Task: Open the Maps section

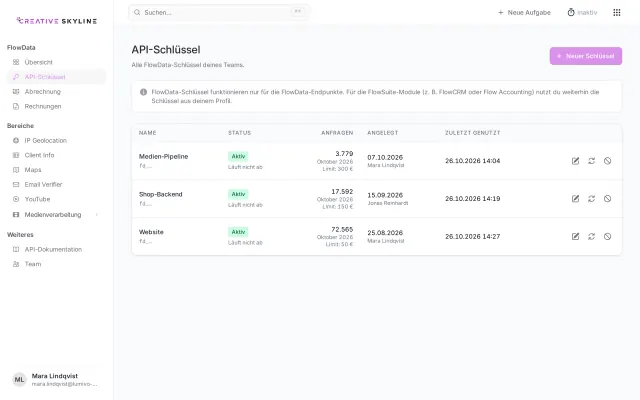Action: coord(56,170)
